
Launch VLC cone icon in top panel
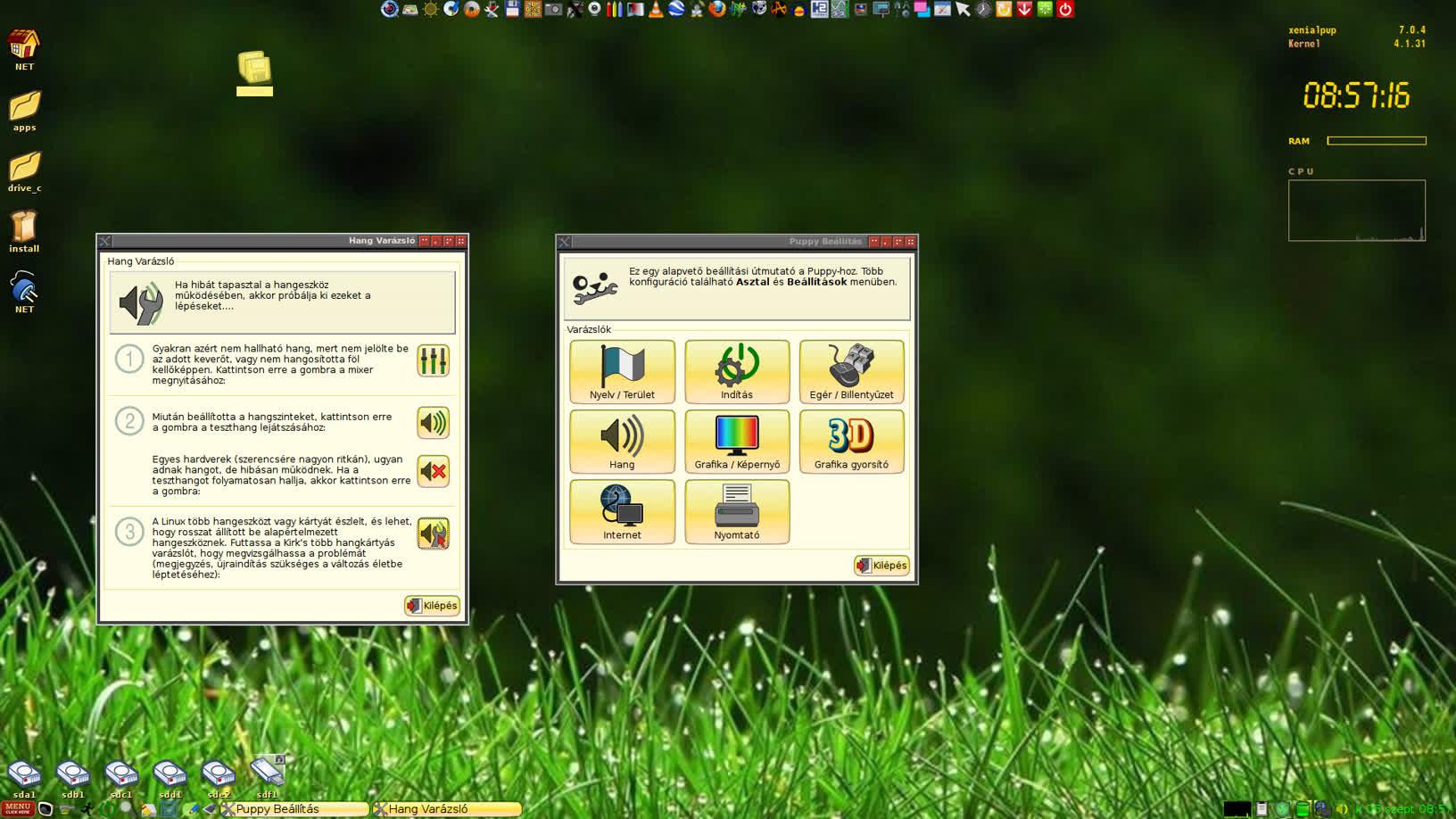click(x=656, y=9)
